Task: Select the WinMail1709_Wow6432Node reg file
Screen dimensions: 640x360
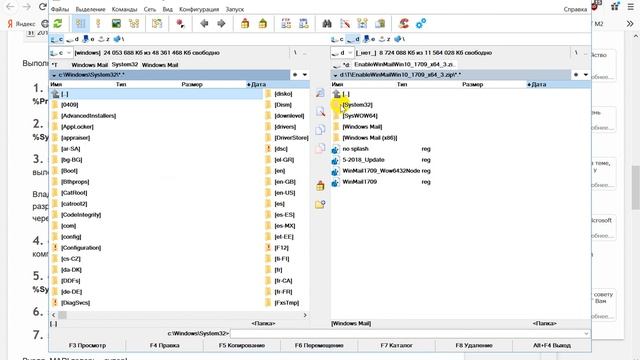Action: coord(381,171)
